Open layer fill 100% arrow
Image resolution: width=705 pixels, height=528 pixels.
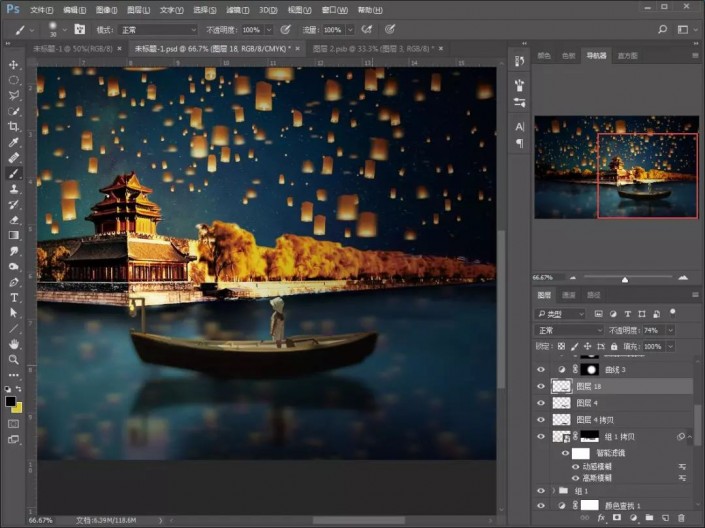click(670, 346)
